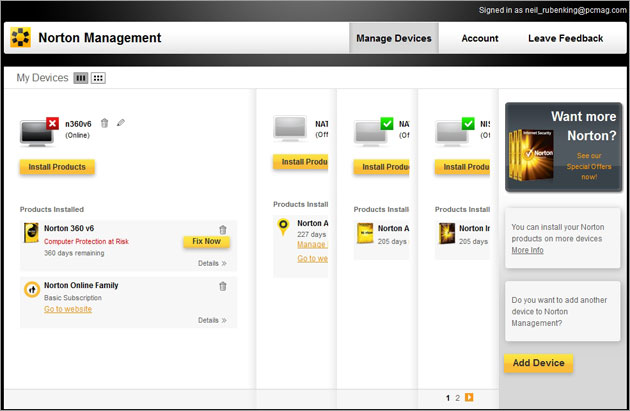
Task: Expand Details for Norton 360 v6
Action: pyautogui.click(x=212, y=263)
